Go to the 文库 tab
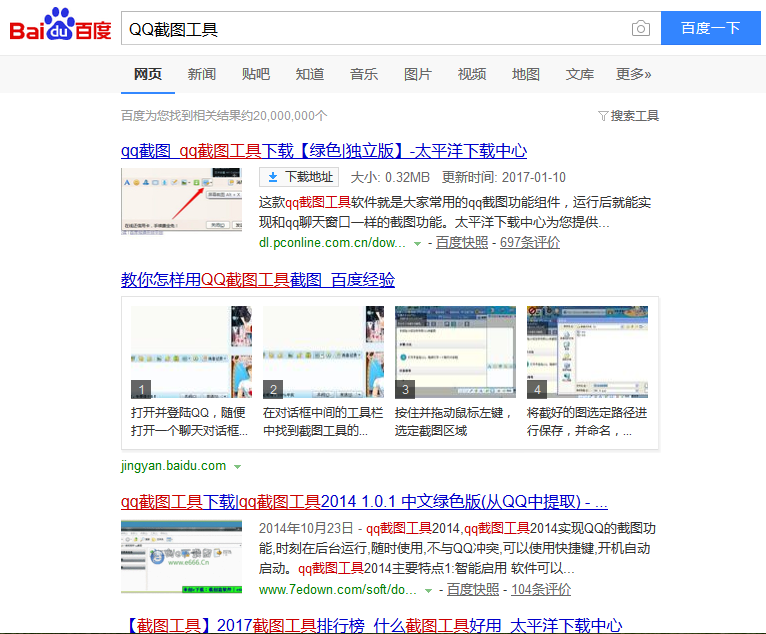Viewport: 766px width, 634px height. tap(579, 74)
